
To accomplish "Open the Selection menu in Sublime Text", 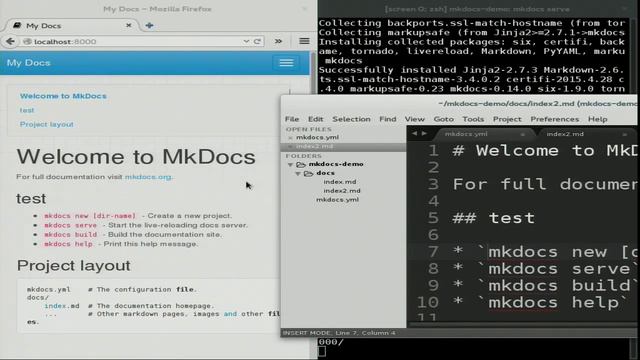I will pos(351,119).
